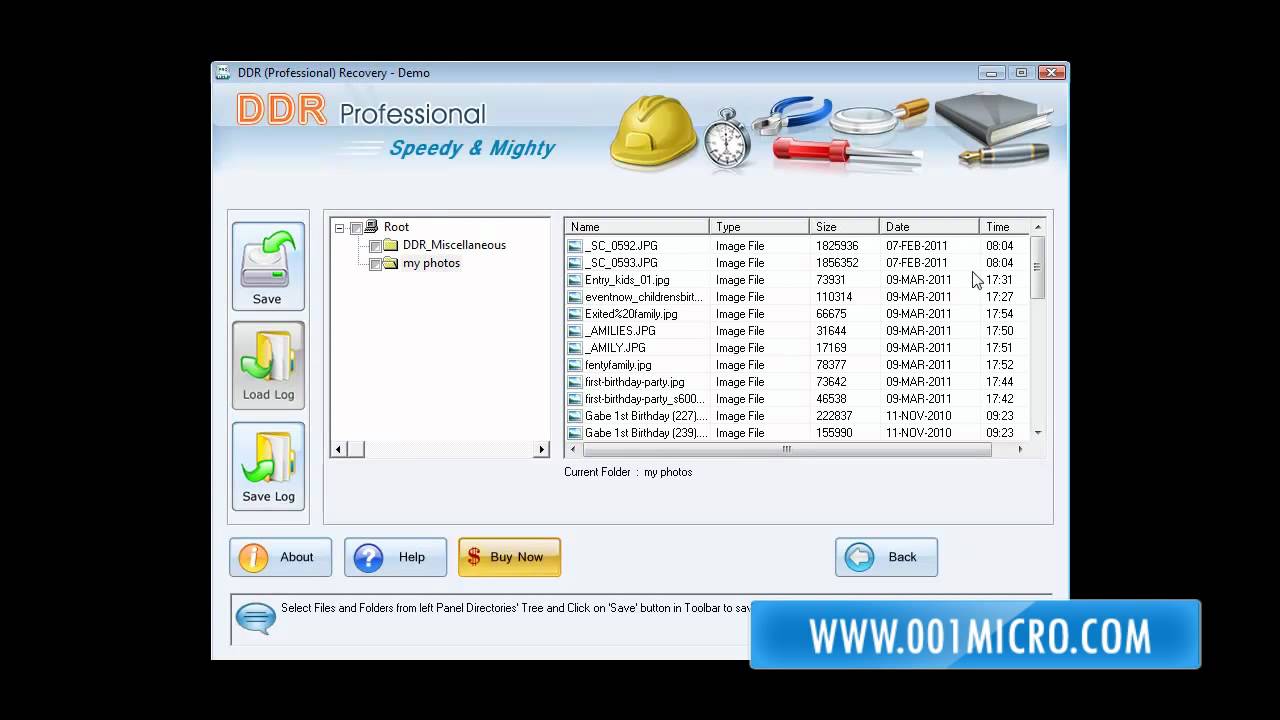Click file name Exited%20family.jpg
The image size is (1280, 720).
point(631,314)
